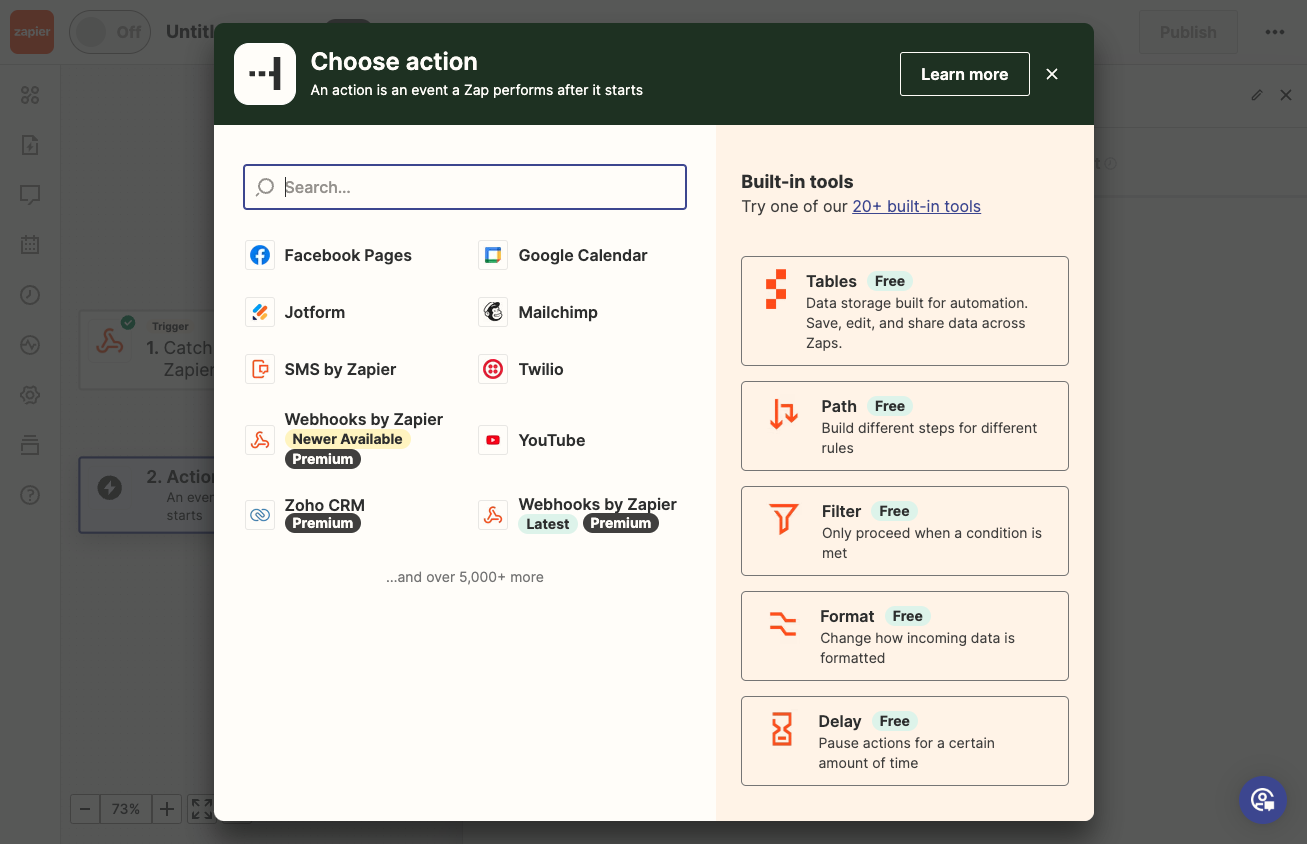The width and height of the screenshot is (1307, 844).
Task: Open the apps grid sidebar icon
Action: coord(30,95)
